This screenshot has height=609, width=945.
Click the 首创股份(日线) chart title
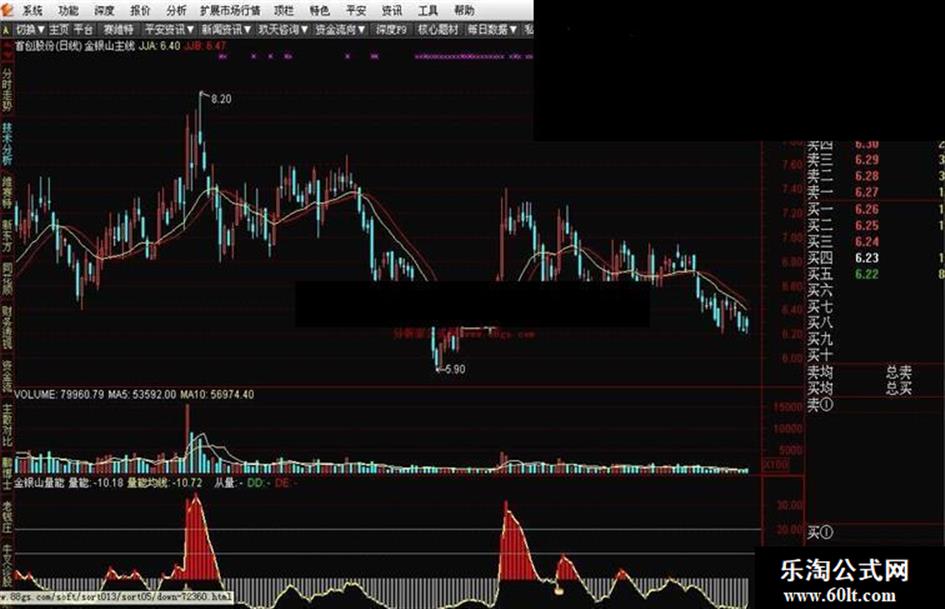pos(48,46)
